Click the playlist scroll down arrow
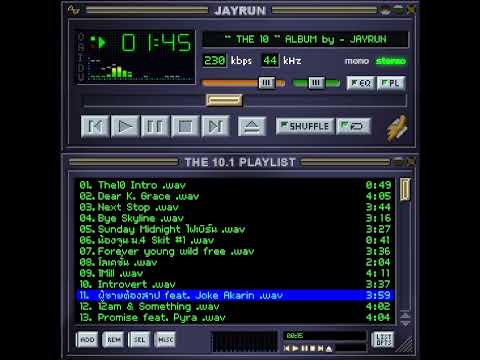This screenshot has height=360, width=480. pyautogui.click(x=405, y=323)
